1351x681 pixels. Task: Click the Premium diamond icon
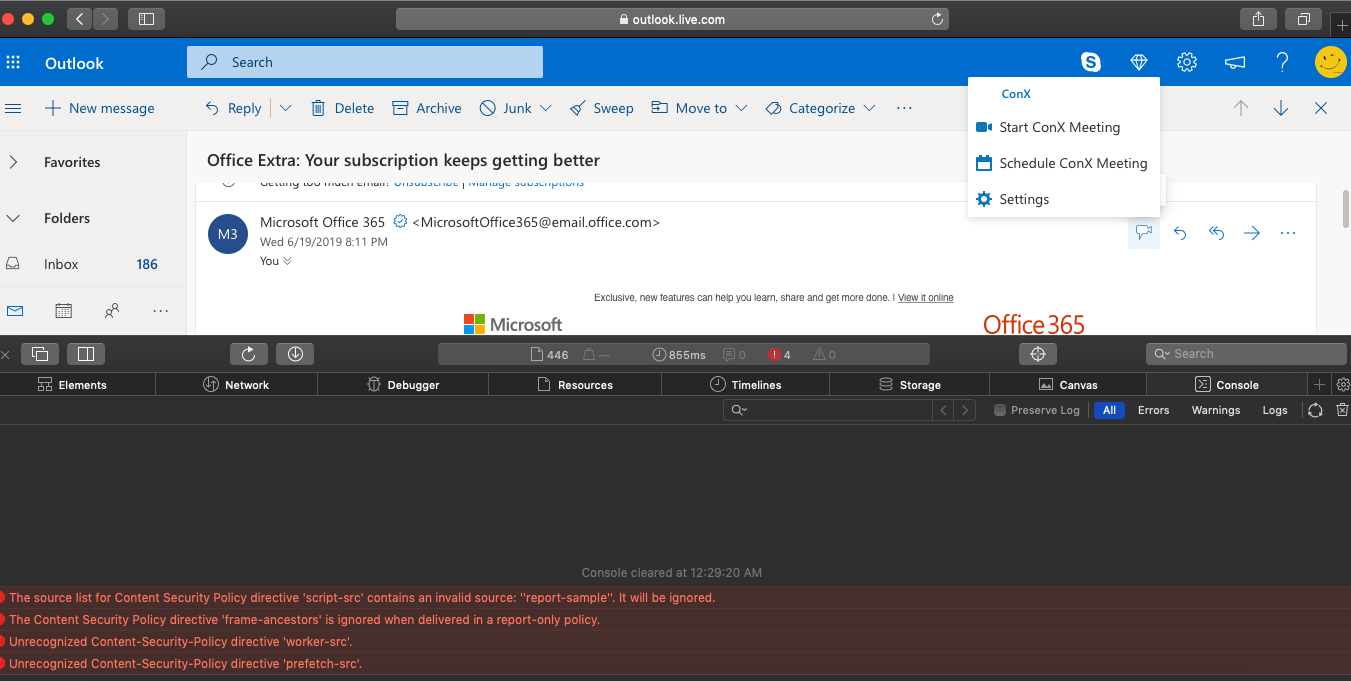pos(1138,61)
